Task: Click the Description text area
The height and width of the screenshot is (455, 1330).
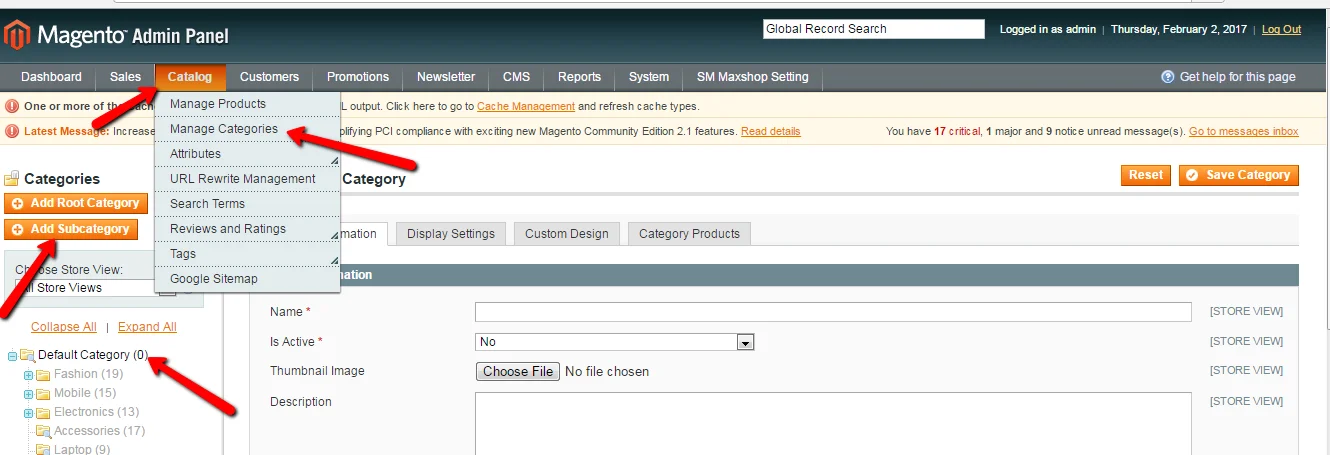Action: pos(833,423)
